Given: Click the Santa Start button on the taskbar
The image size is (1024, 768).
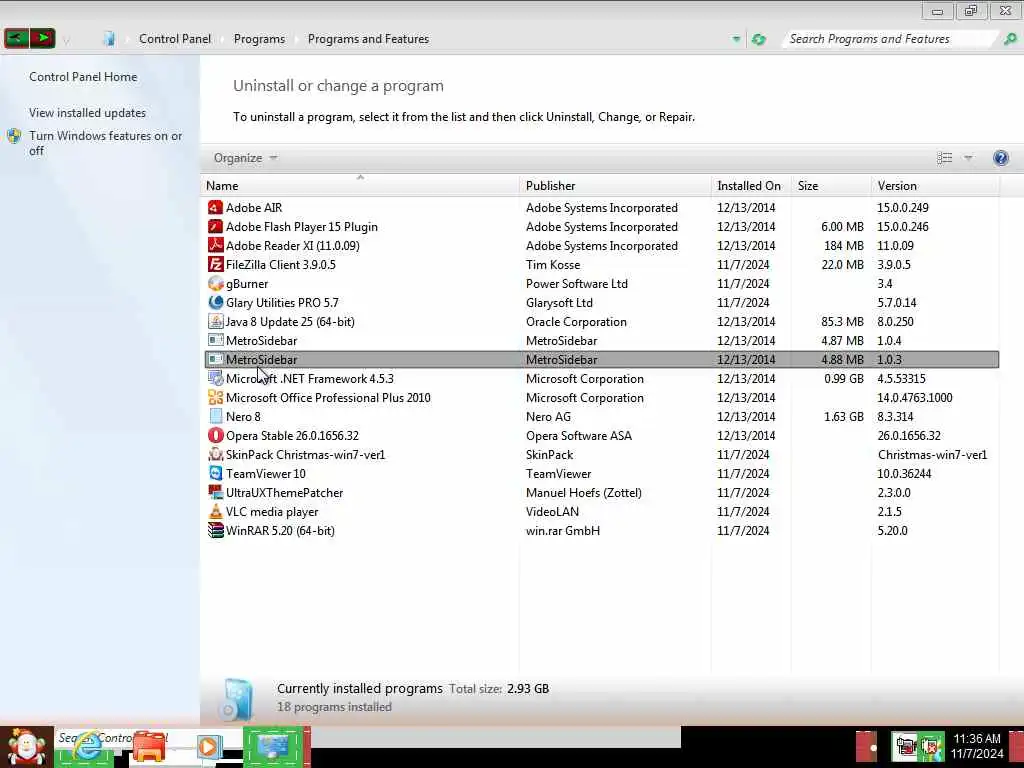Looking at the screenshot, I should point(26,747).
